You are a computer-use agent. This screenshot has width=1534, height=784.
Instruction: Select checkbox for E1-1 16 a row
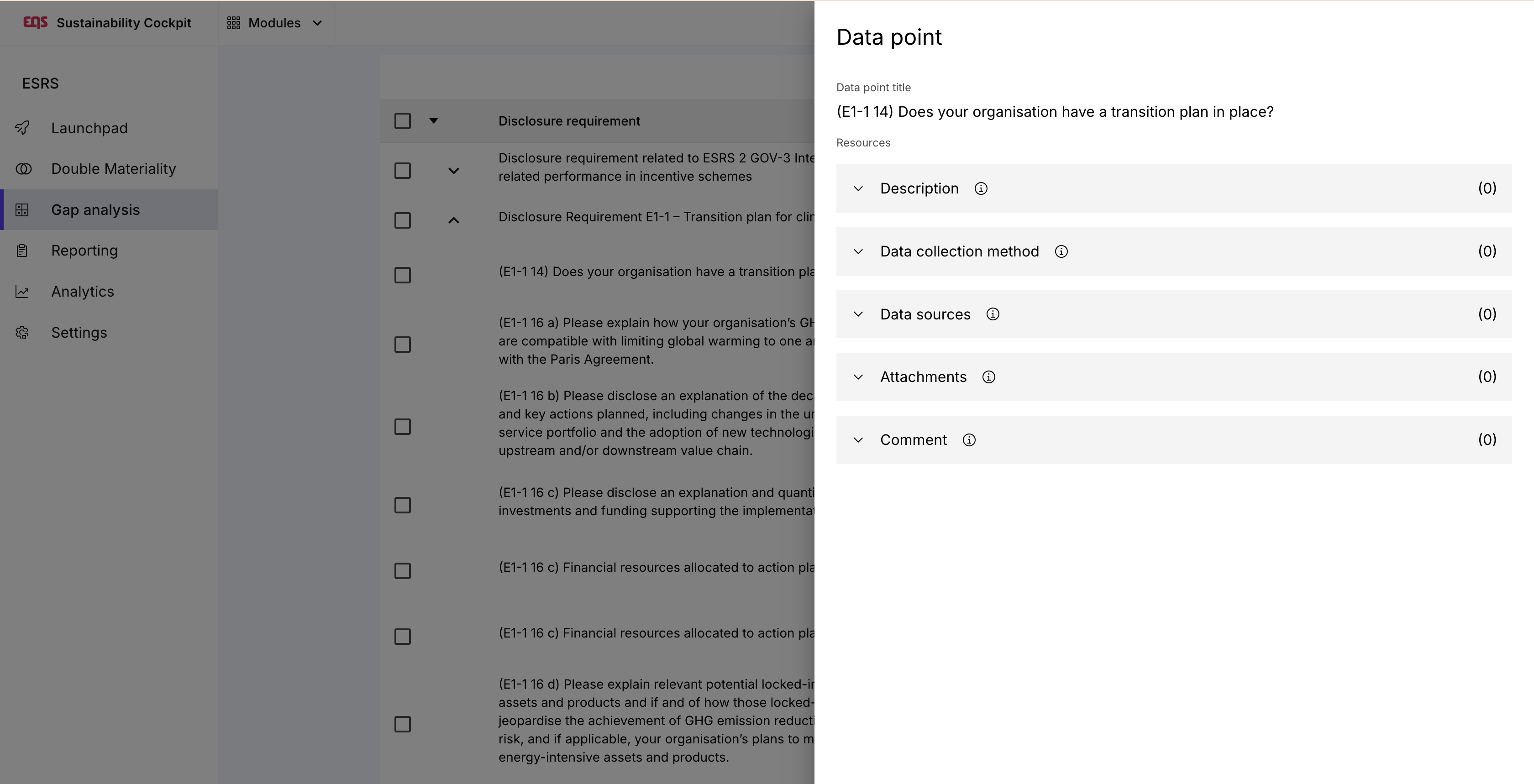403,345
